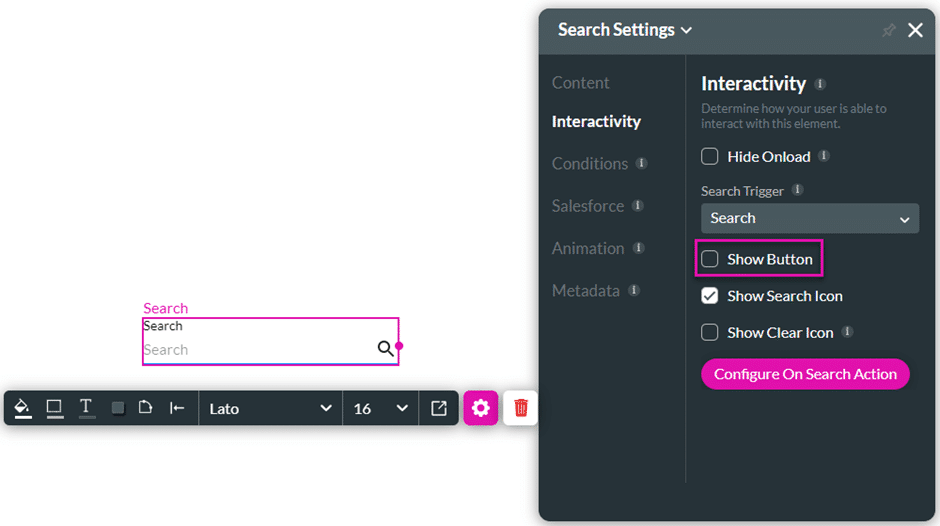940x526 pixels.
Task: Open the Conditions tab
Action: 590,164
